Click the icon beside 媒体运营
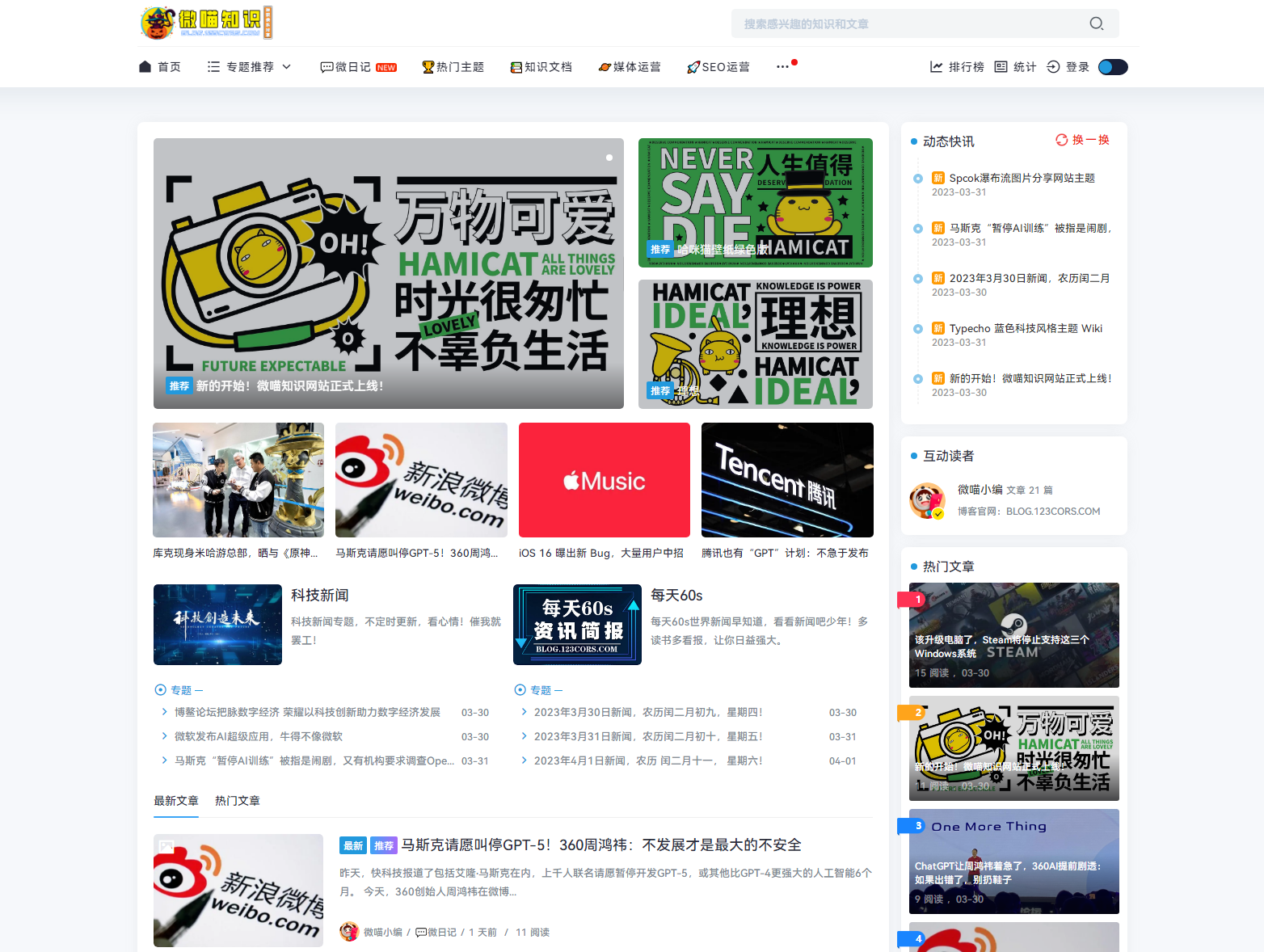The image size is (1264, 952). click(605, 67)
